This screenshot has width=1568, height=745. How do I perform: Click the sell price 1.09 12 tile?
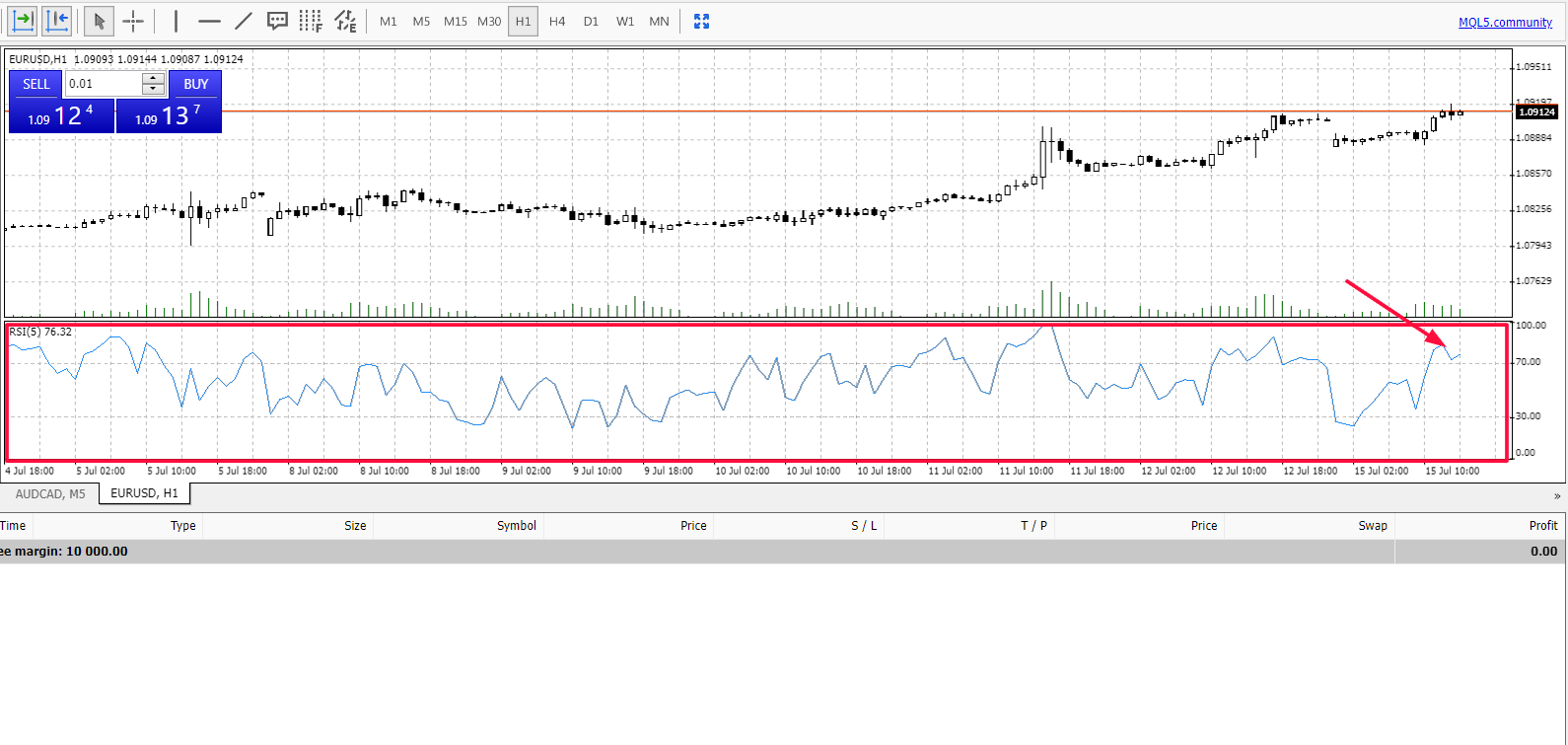(61, 116)
